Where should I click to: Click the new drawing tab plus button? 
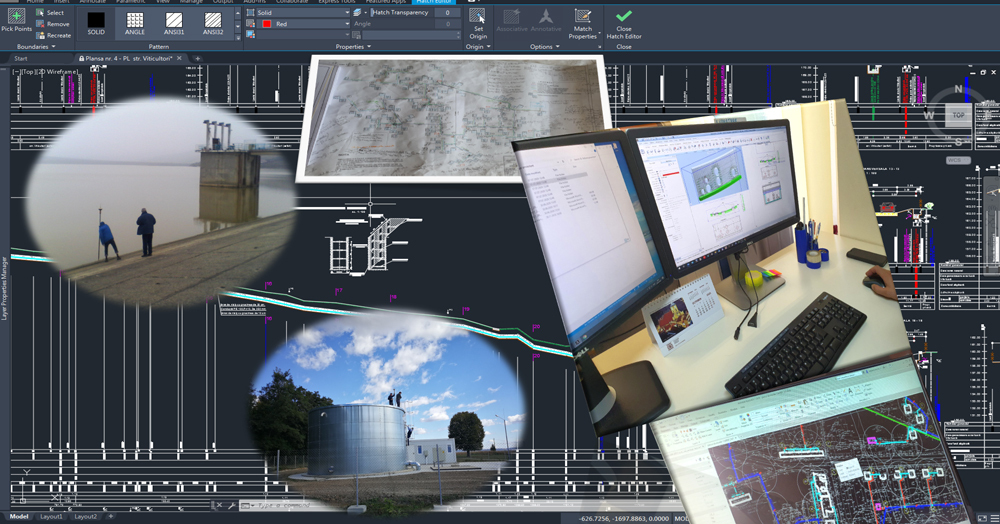pyautogui.click(x=198, y=59)
